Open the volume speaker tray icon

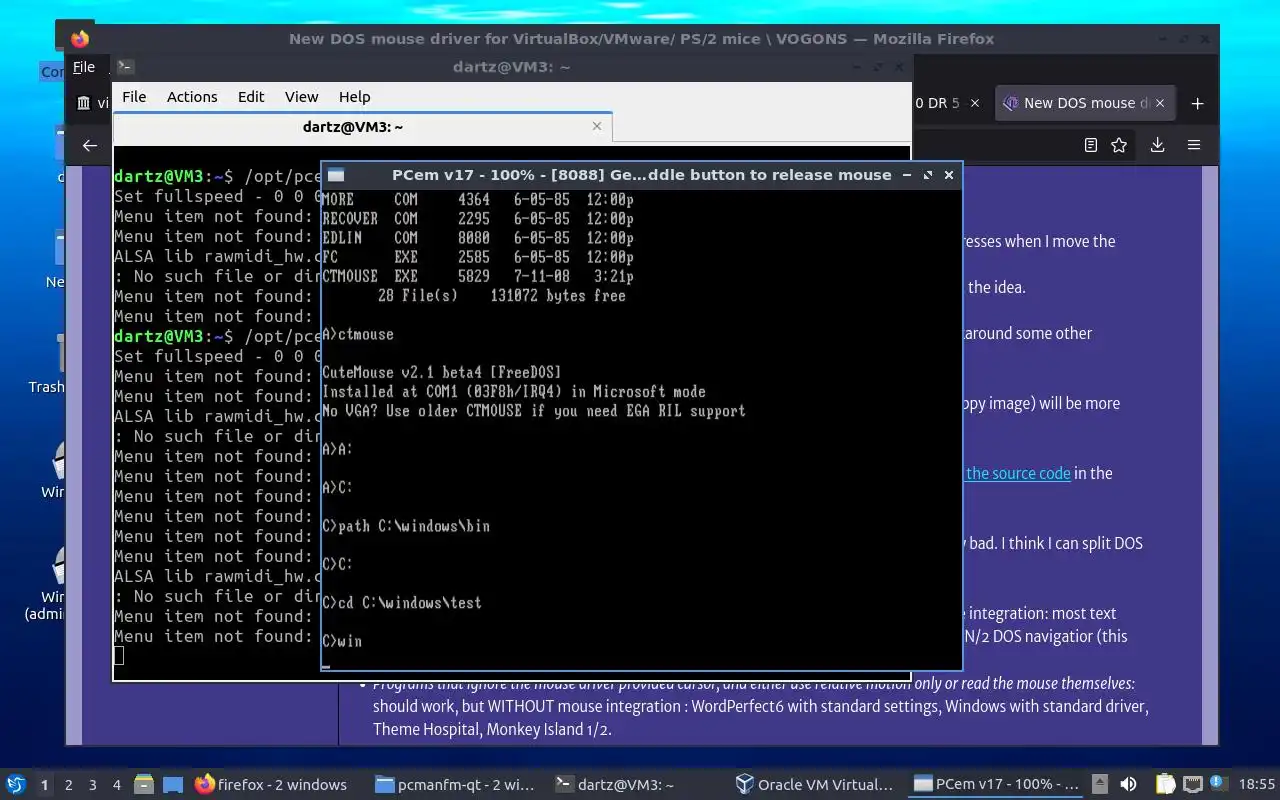[x=1128, y=784]
